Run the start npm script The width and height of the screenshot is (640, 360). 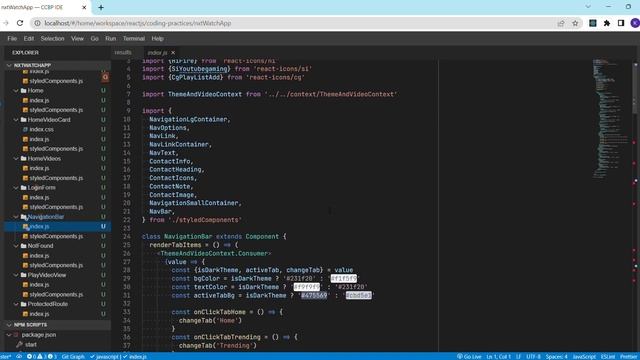click(x=31, y=344)
